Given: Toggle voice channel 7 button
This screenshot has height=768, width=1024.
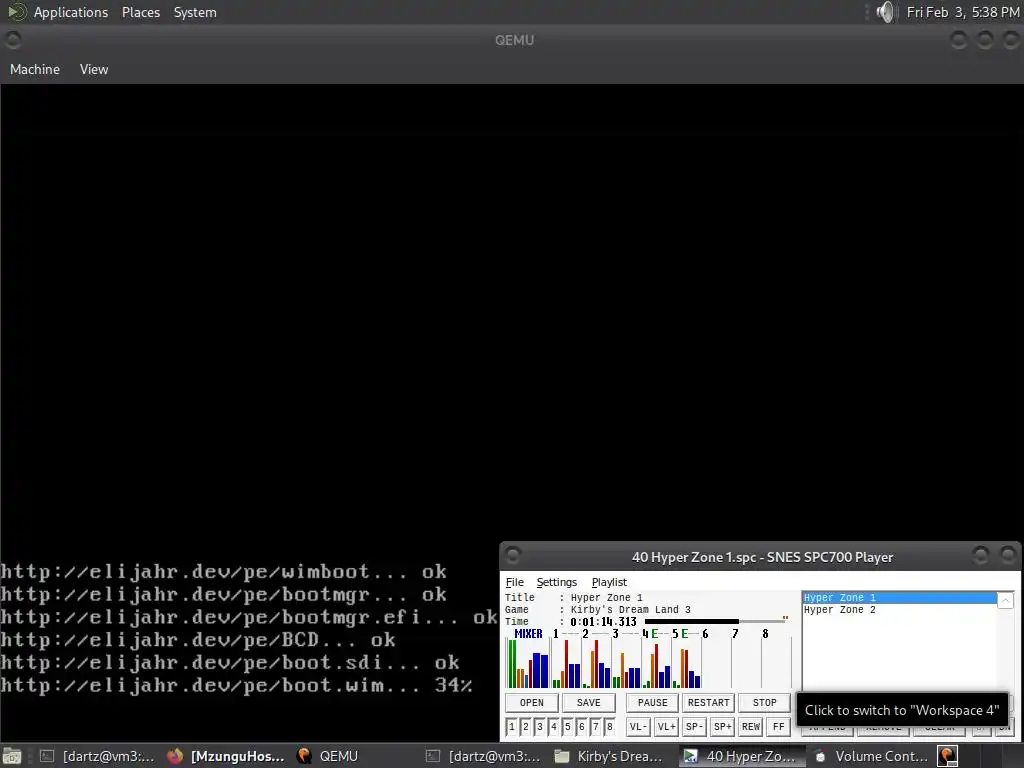Looking at the screenshot, I should click(x=596, y=726).
